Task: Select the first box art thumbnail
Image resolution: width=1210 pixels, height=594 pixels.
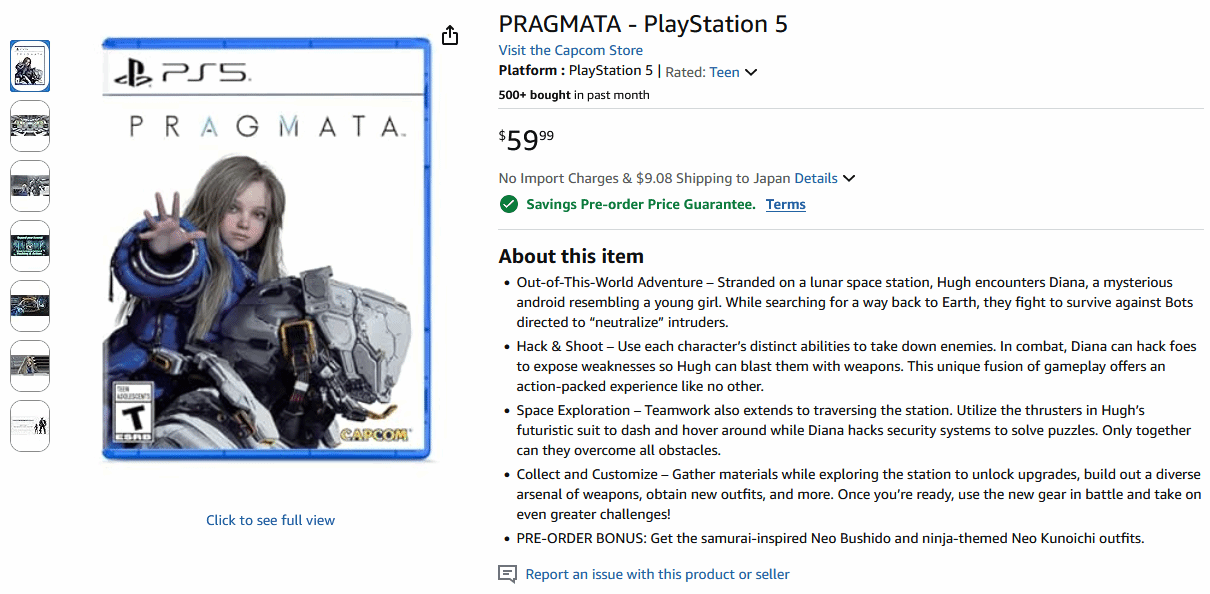Action: (30, 66)
